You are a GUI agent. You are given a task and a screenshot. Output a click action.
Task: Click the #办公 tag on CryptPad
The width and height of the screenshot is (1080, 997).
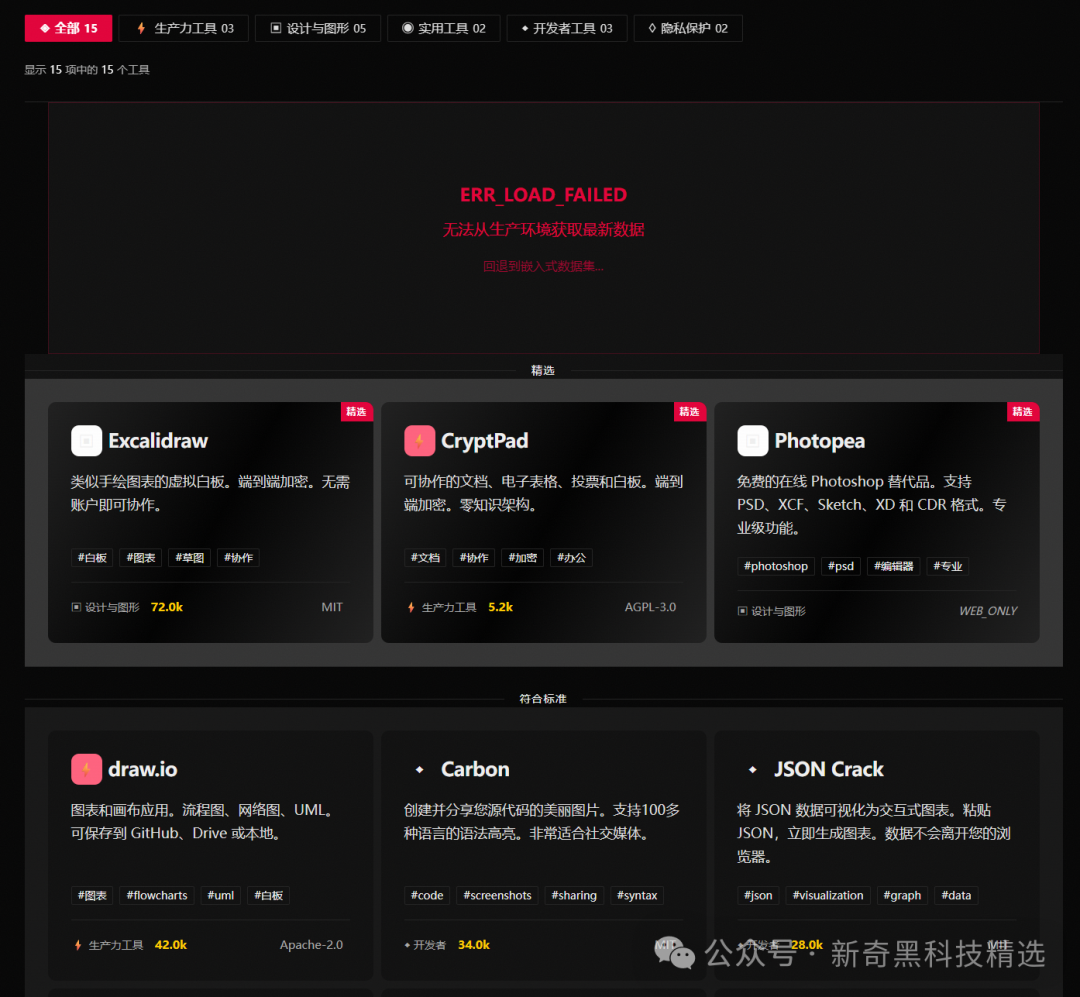point(572,557)
